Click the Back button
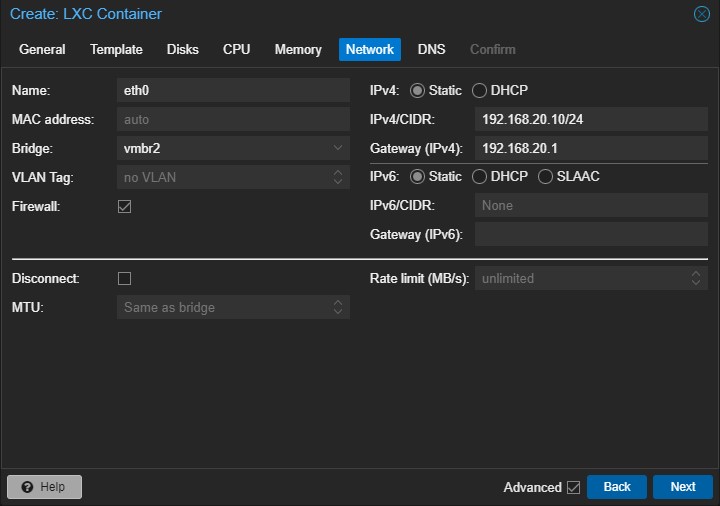This screenshot has width=720, height=506. tap(617, 487)
